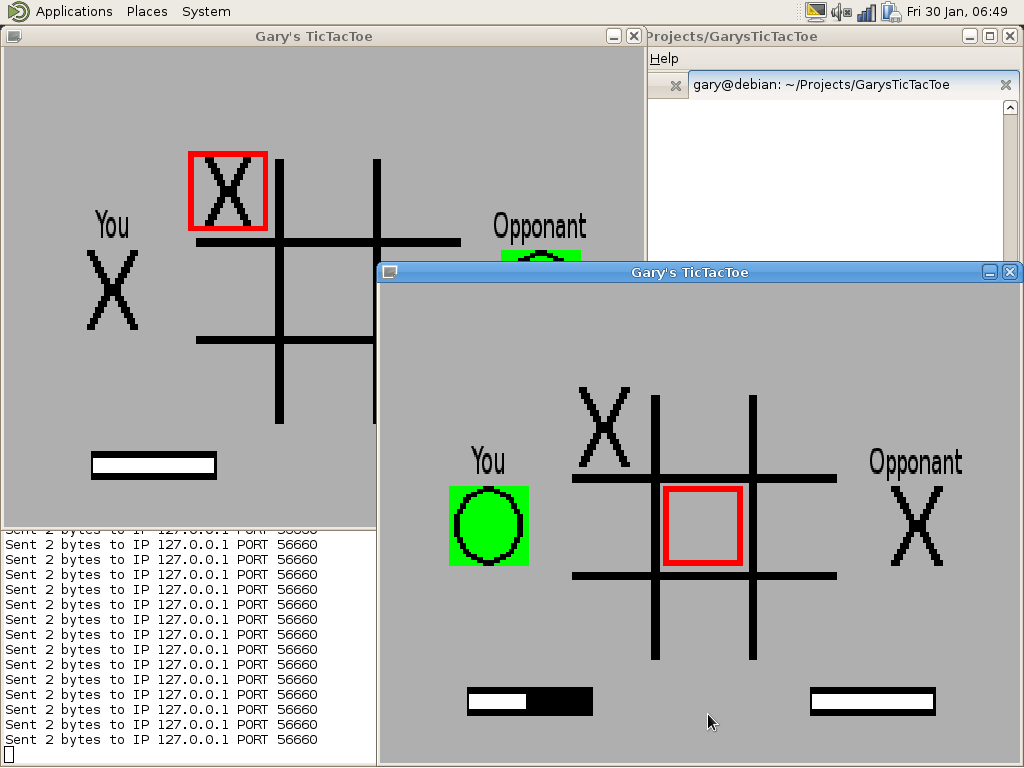This screenshot has width=1024, height=768.
Task: Click the Opponant X symbol in front window
Action: [917, 526]
